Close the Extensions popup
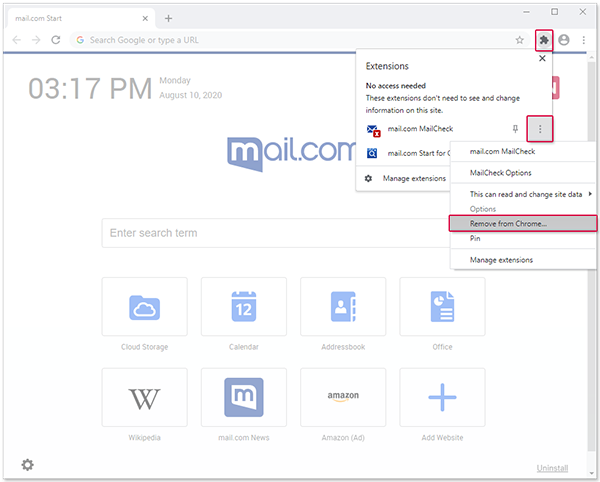Image resolution: width=600 pixels, height=482 pixels. [542, 59]
